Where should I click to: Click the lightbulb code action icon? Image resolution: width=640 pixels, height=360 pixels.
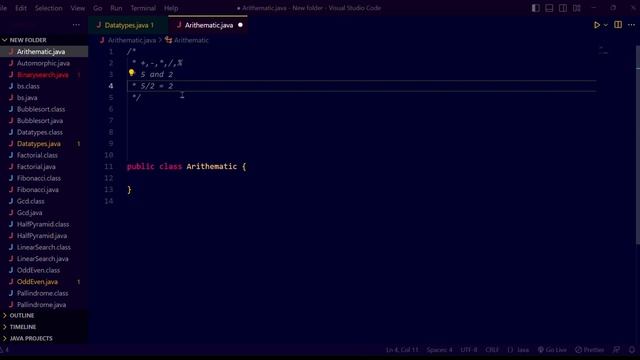tap(131, 73)
